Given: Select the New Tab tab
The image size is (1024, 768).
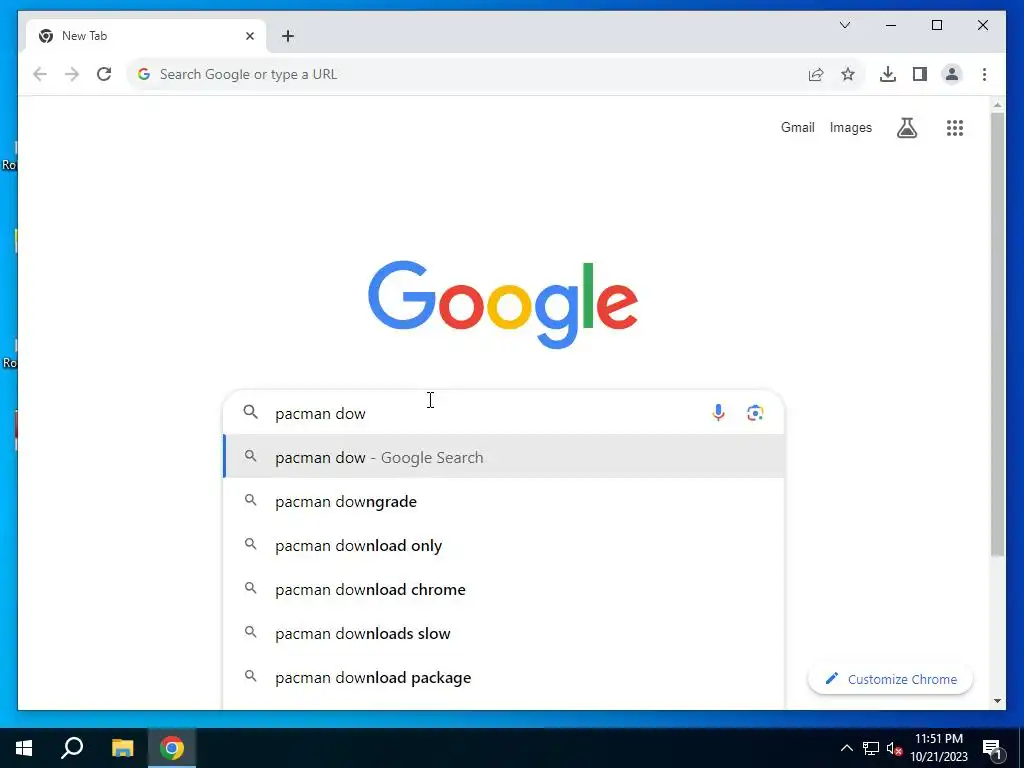Looking at the screenshot, I should [146, 36].
